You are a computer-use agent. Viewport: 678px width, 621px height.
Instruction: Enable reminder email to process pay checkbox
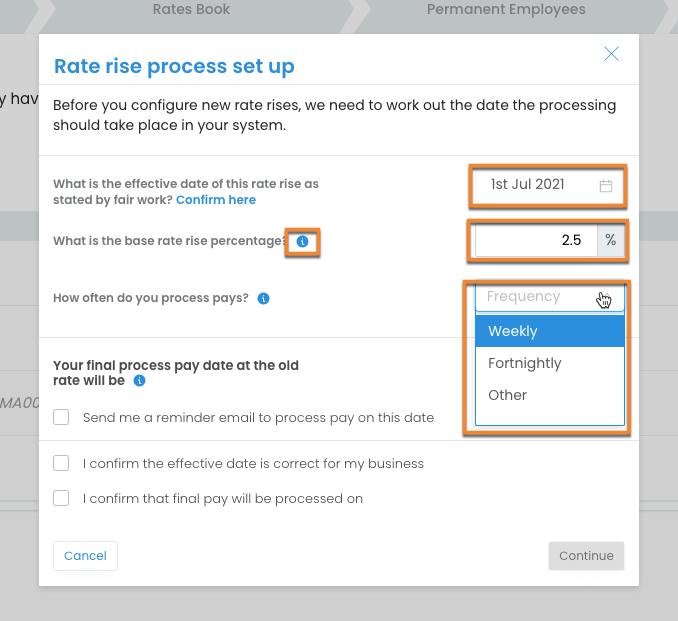click(62, 417)
